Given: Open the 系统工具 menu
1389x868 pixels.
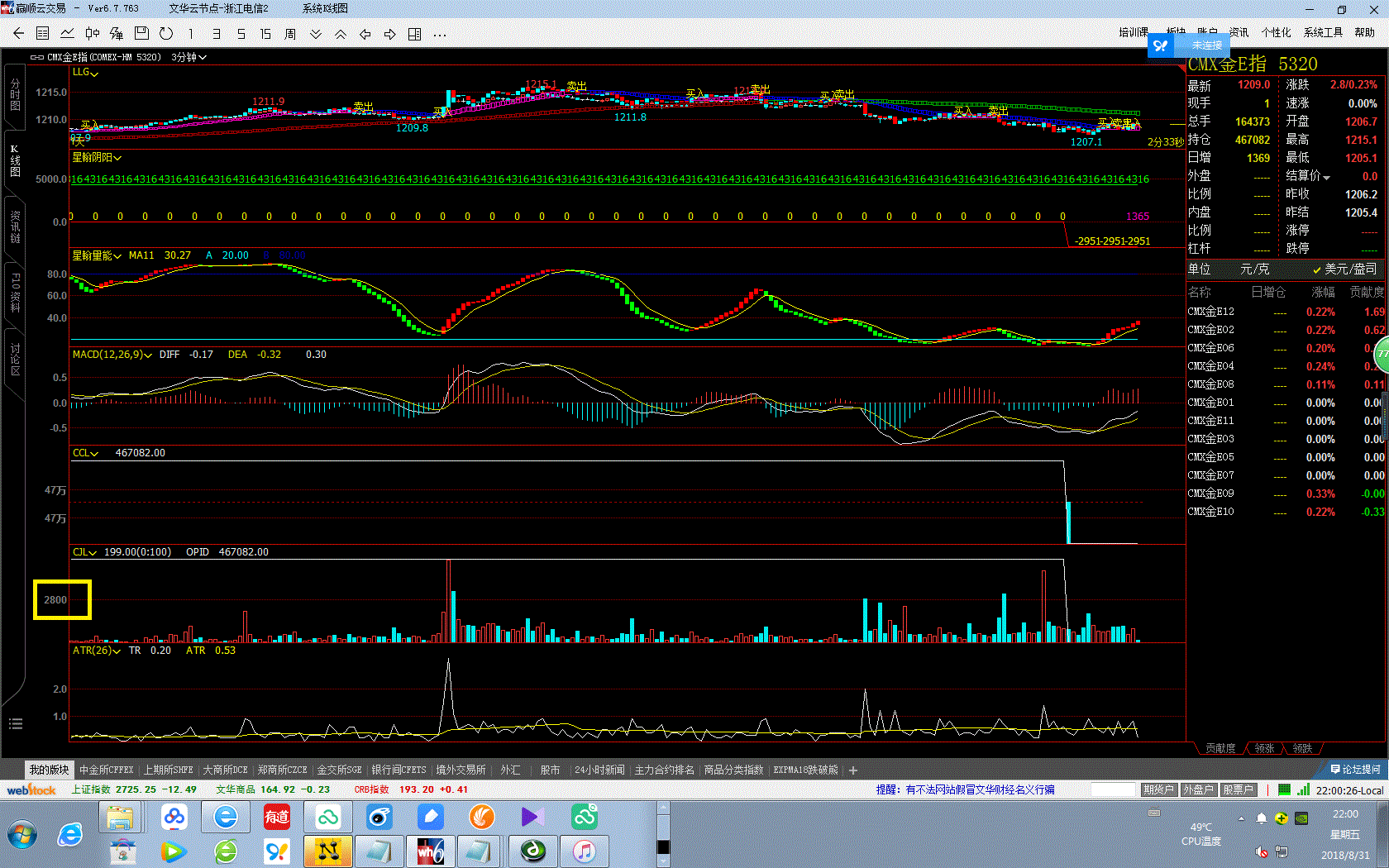Looking at the screenshot, I should coord(1323,32).
